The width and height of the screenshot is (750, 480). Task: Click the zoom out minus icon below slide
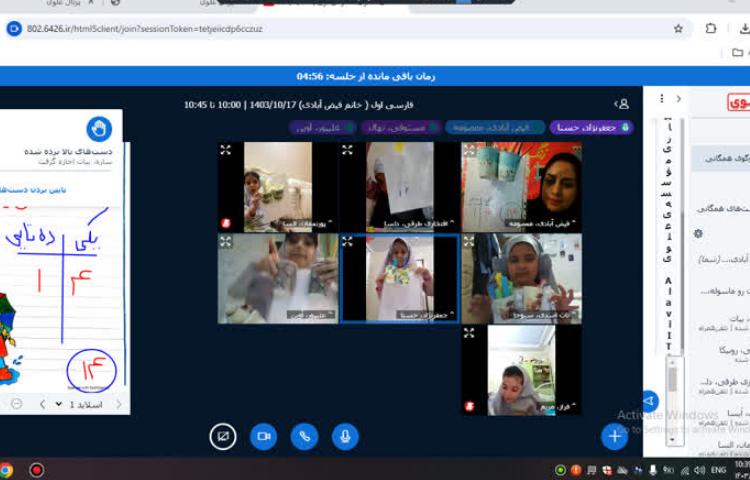coord(17,404)
